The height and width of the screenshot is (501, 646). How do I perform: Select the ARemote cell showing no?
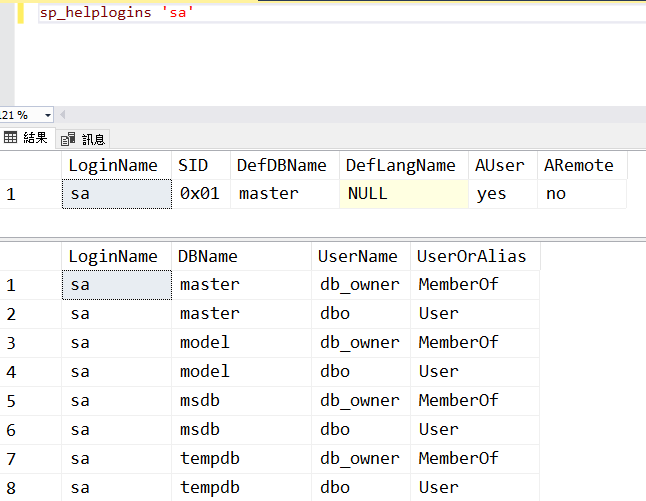tap(582, 194)
